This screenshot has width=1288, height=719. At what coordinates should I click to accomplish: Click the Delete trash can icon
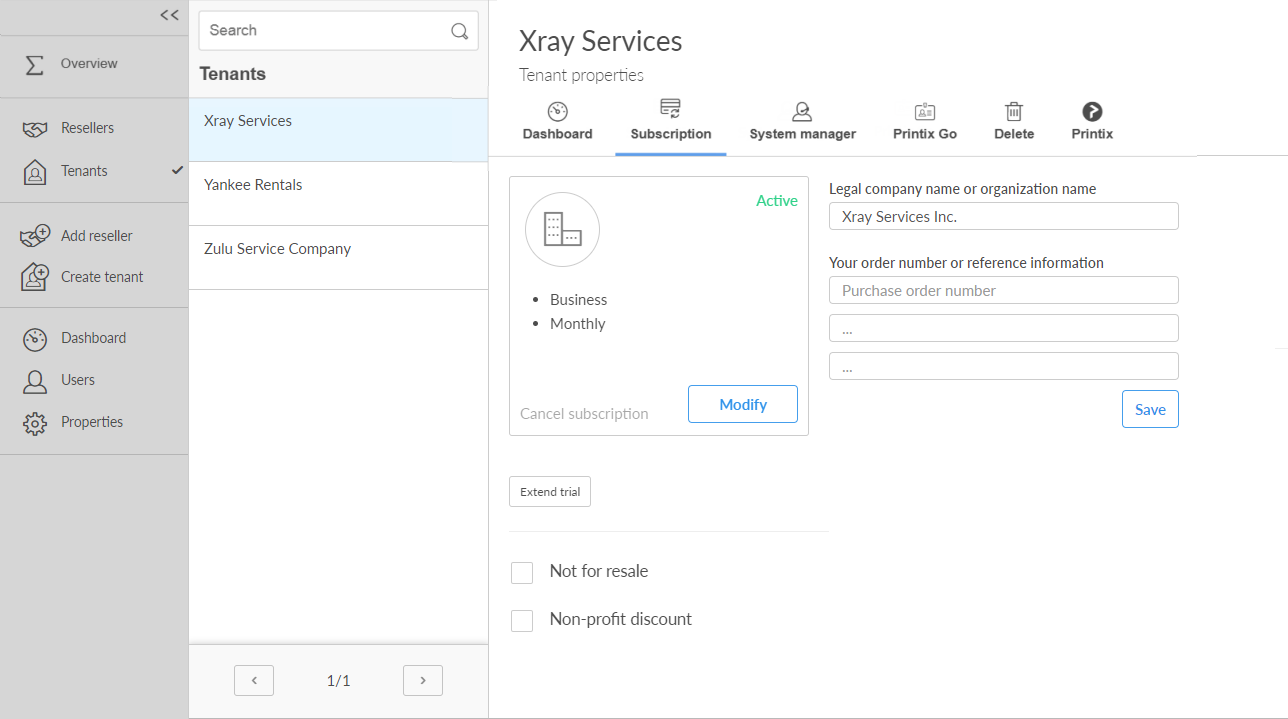tap(1013, 112)
